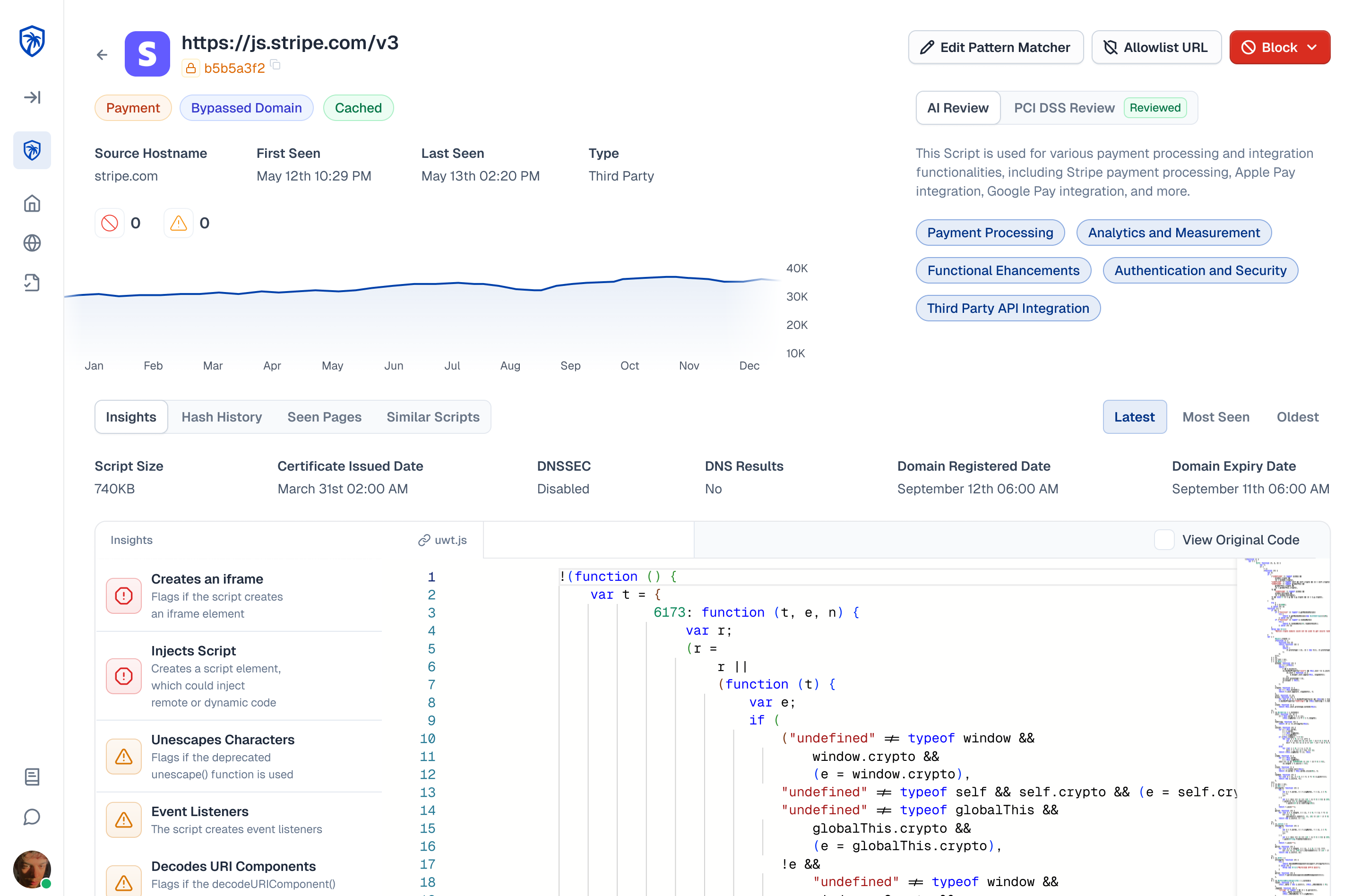Click the chart line near Oct
The height and width of the screenshot is (896, 1361).
point(629,278)
